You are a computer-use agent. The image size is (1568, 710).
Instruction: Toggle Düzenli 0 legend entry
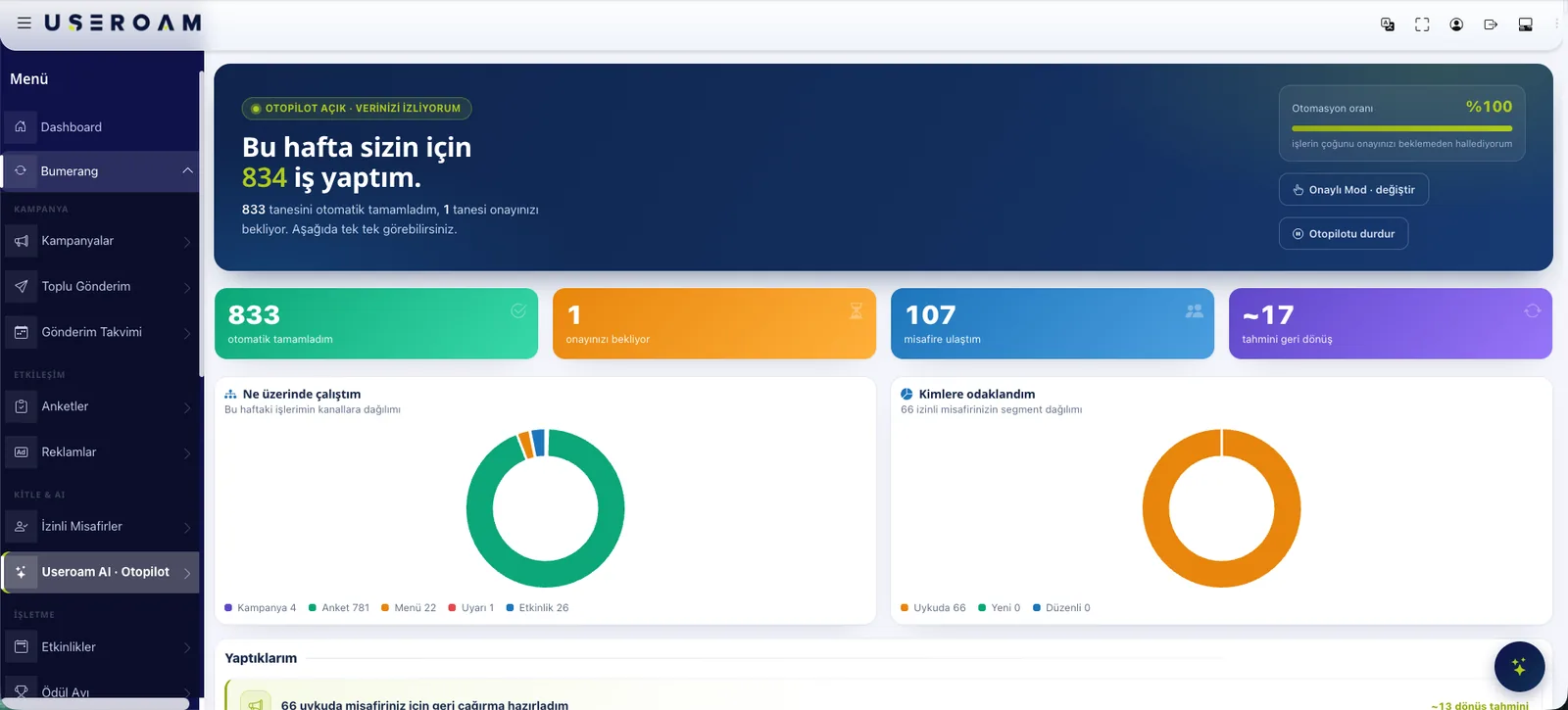click(1061, 608)
